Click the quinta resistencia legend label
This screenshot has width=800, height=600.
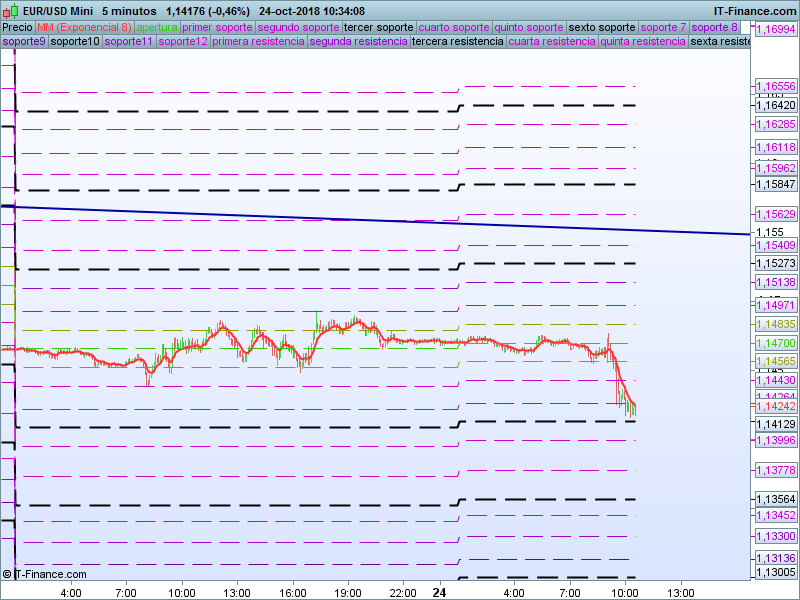(x=643, y=42)
